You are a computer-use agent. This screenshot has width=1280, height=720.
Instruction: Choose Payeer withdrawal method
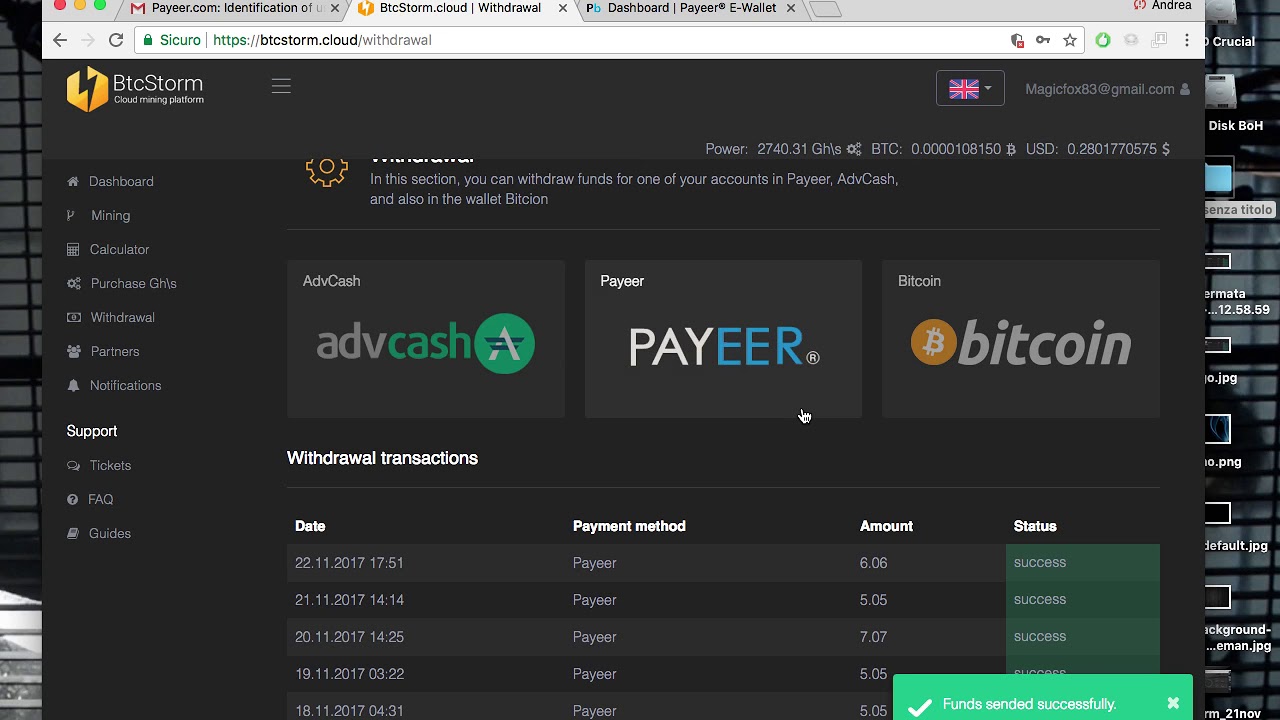click(x=723, y=339)
